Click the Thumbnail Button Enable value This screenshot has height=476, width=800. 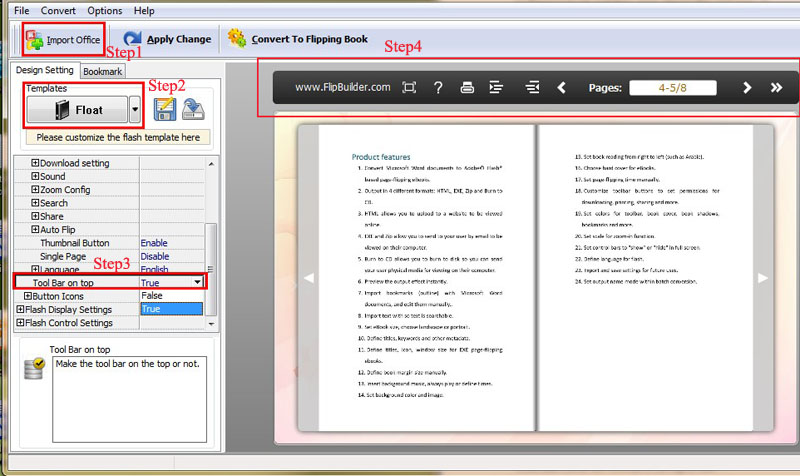154,243
